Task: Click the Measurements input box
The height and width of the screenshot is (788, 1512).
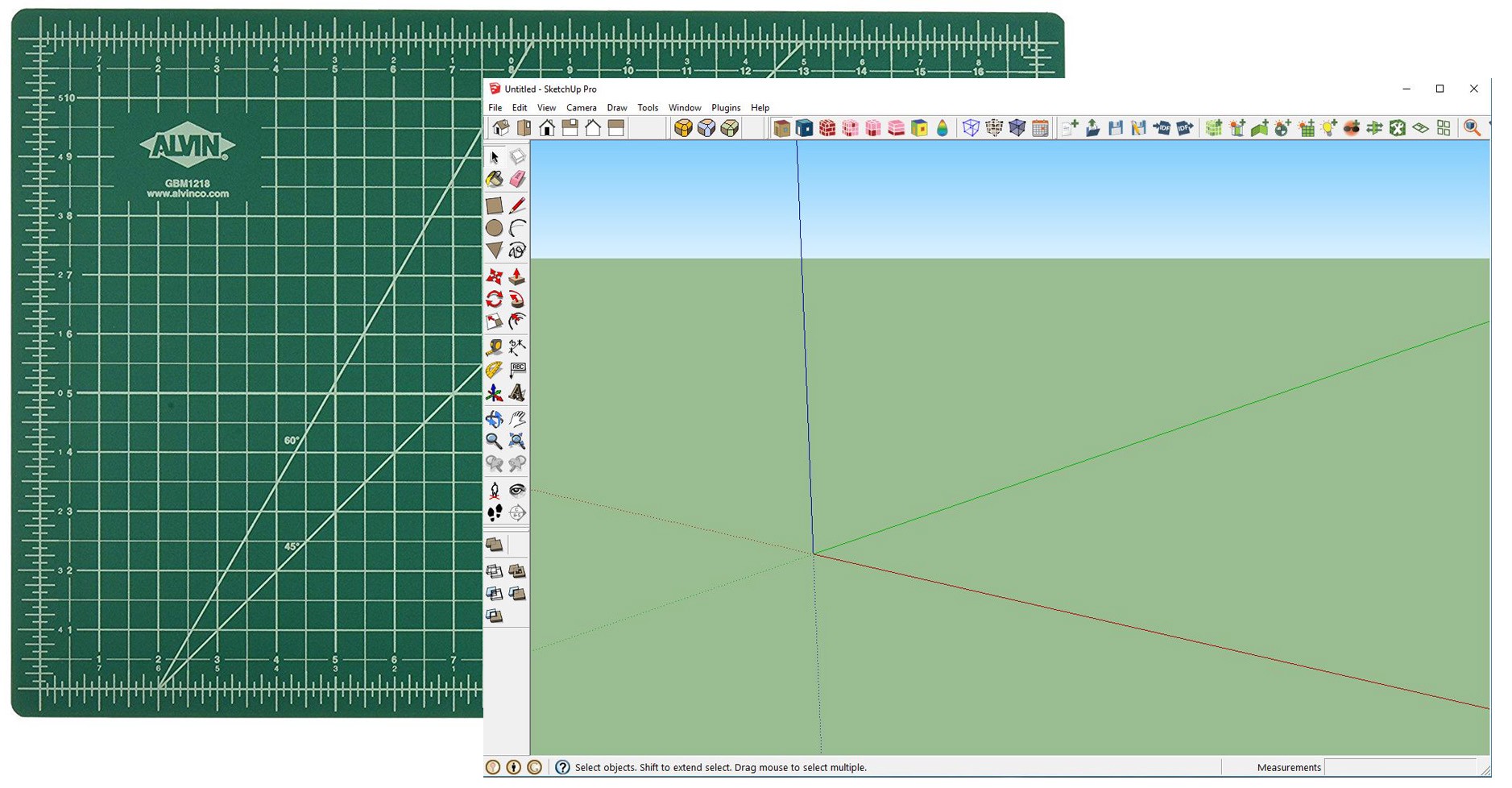Action: 1400,767
